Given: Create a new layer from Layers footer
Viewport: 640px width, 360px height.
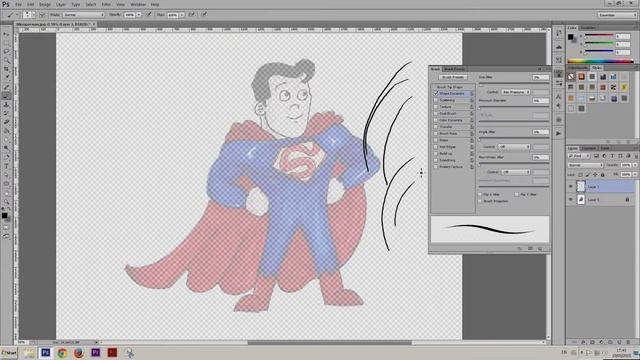Looking at the screenshot, I should pyautogui.click(x=620, y=342).
